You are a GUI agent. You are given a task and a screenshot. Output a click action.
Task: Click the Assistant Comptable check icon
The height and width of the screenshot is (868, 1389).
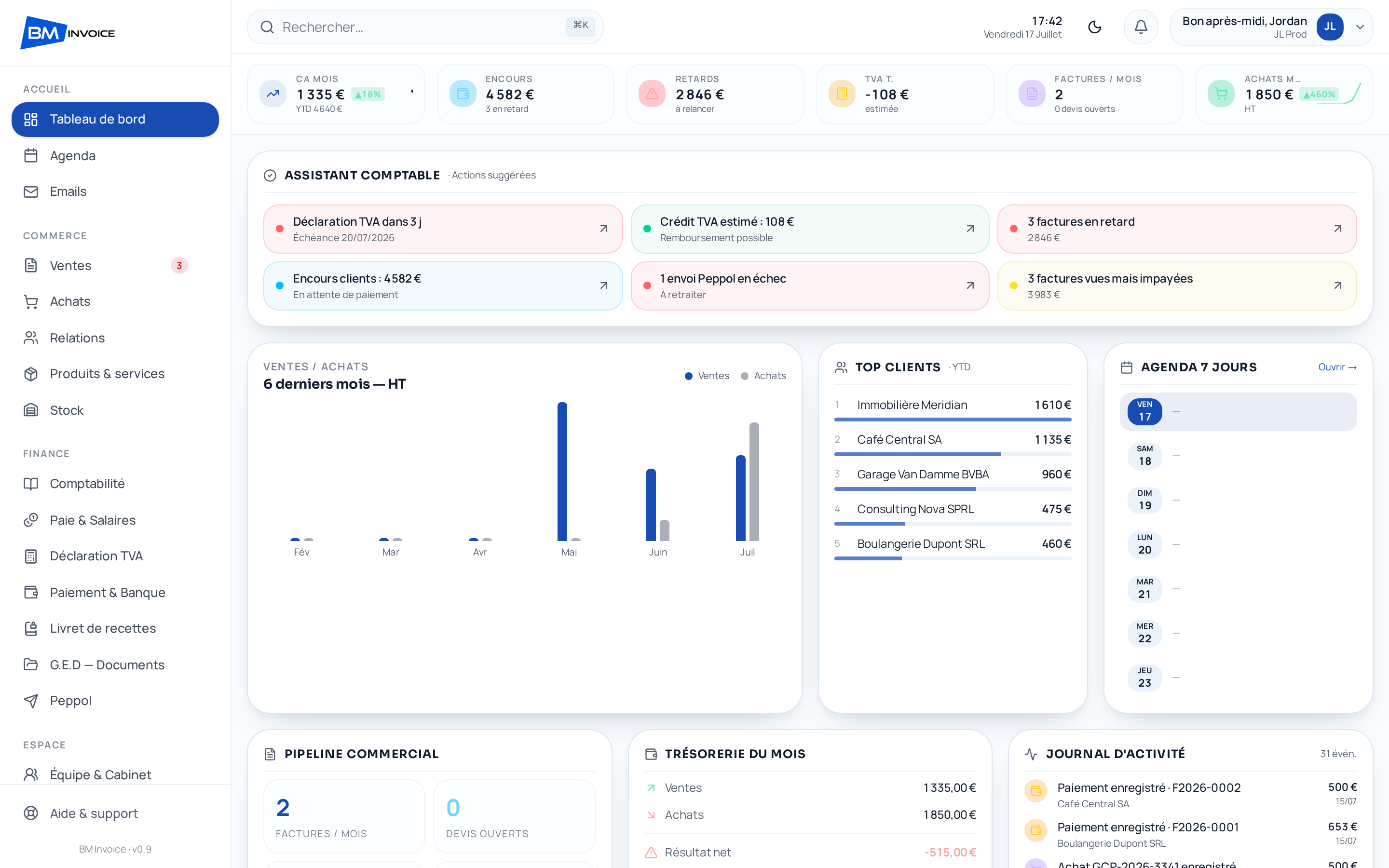[270, 176]
